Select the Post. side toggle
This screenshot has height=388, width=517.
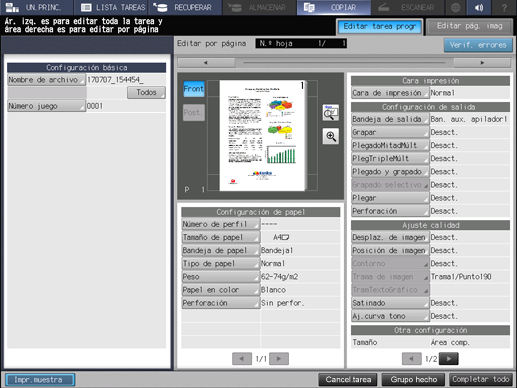(194, 113)
